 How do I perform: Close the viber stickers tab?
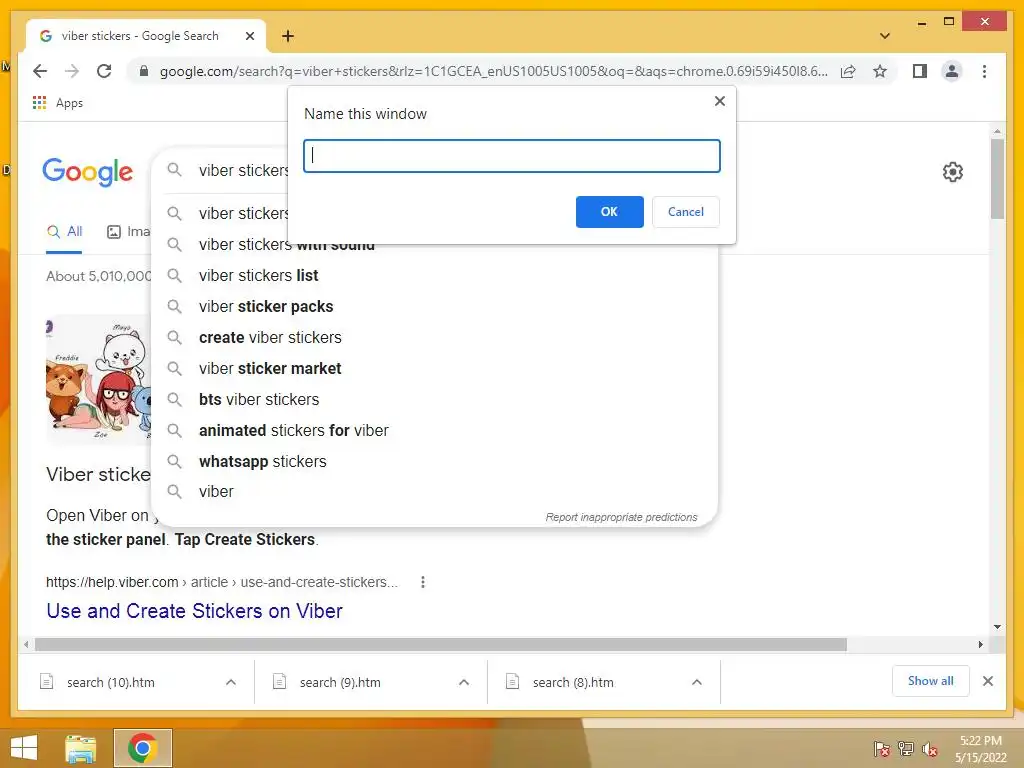[x=249, y=36]
